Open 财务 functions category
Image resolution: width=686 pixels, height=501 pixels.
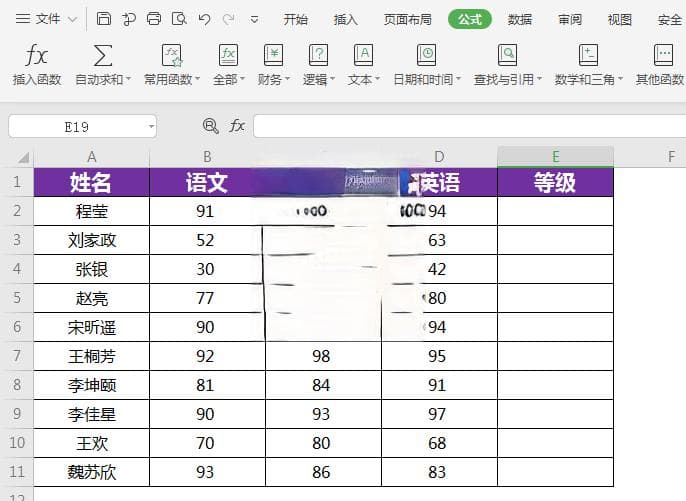coord(273,65)
